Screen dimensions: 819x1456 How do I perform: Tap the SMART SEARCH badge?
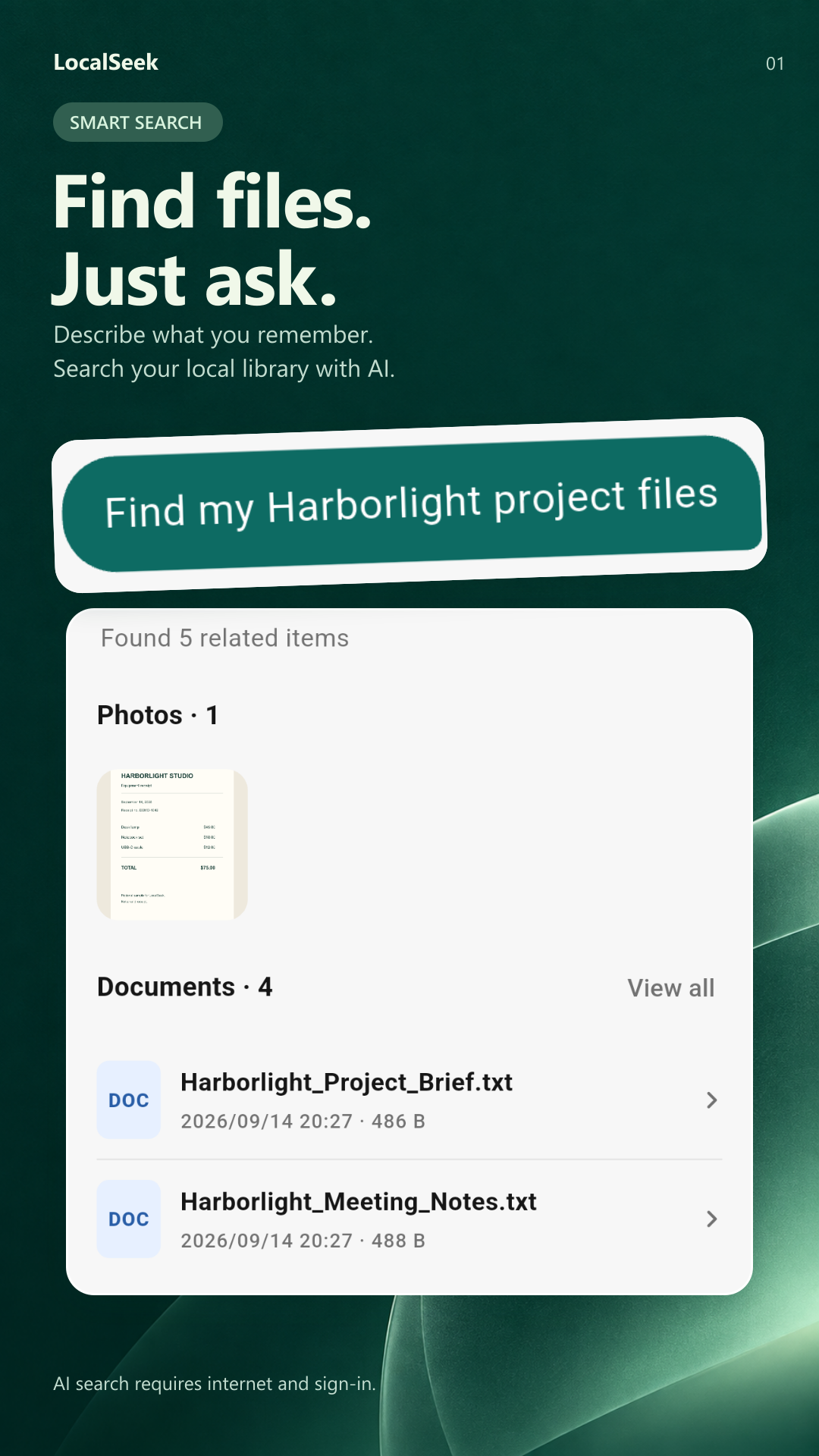137,122
